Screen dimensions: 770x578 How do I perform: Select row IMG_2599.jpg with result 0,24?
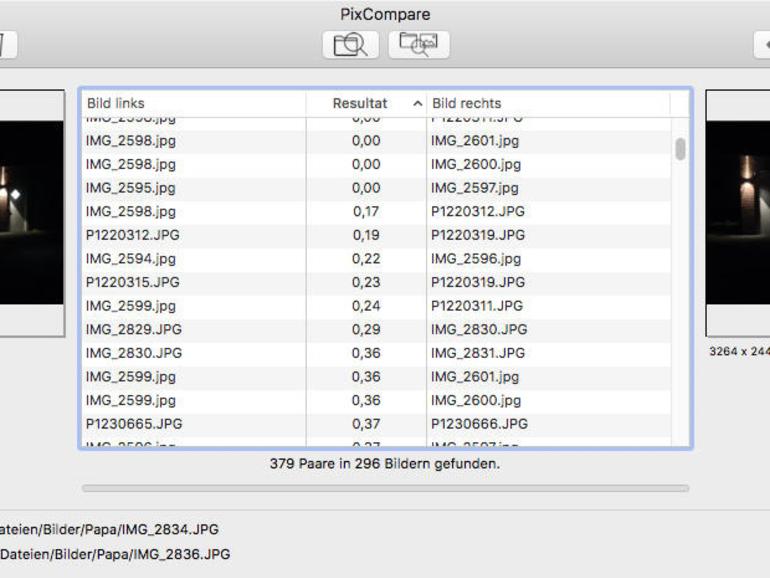pyautogui.click(x=376, y=306)
